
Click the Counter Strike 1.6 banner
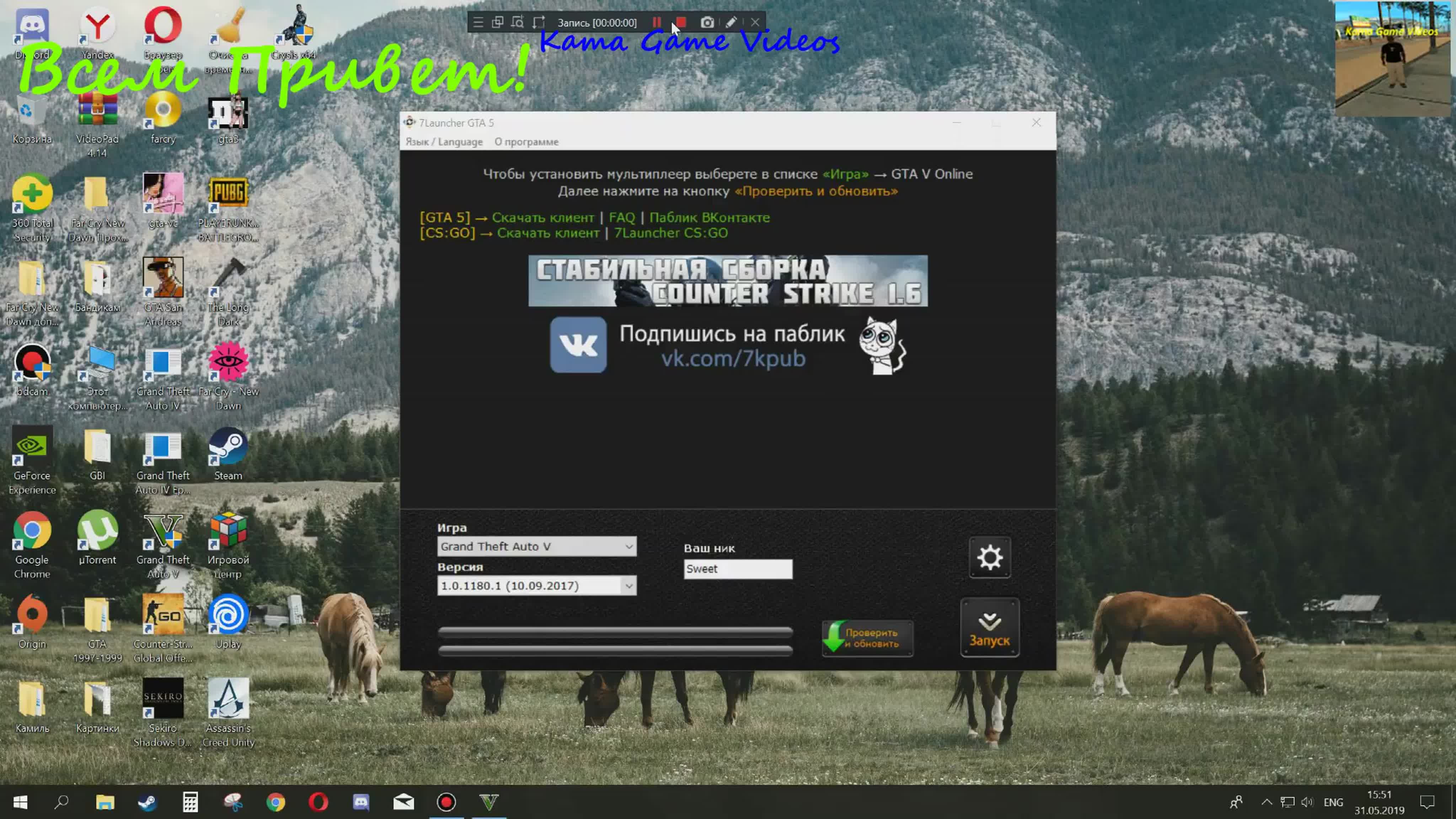[728, 281]
